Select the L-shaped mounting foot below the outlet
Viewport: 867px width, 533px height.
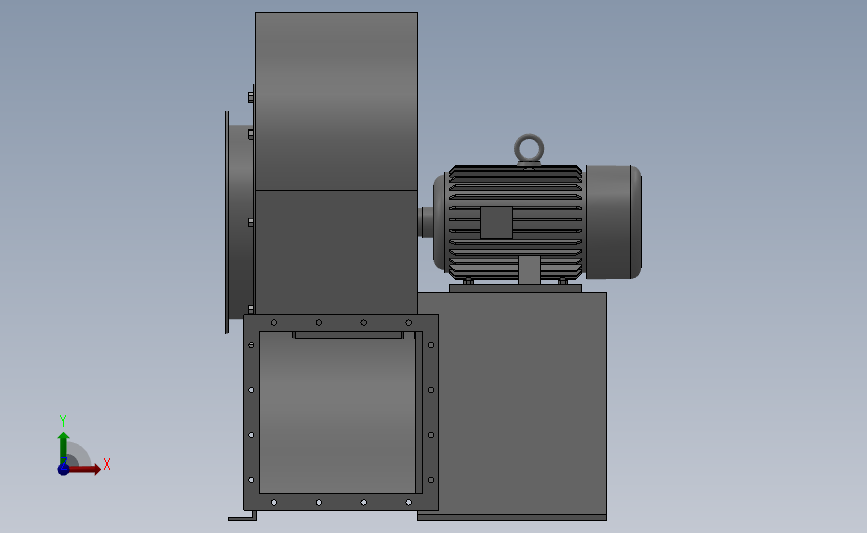coord(243,516)
